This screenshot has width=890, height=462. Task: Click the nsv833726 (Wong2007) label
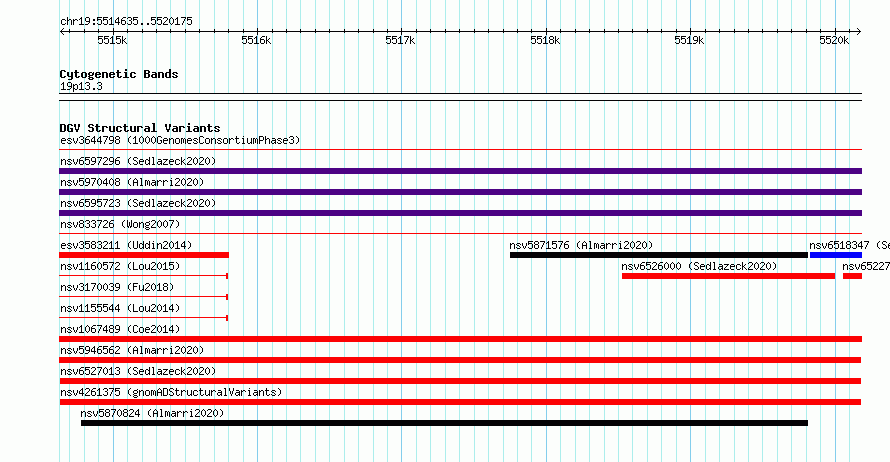click(x=120, y=224)
